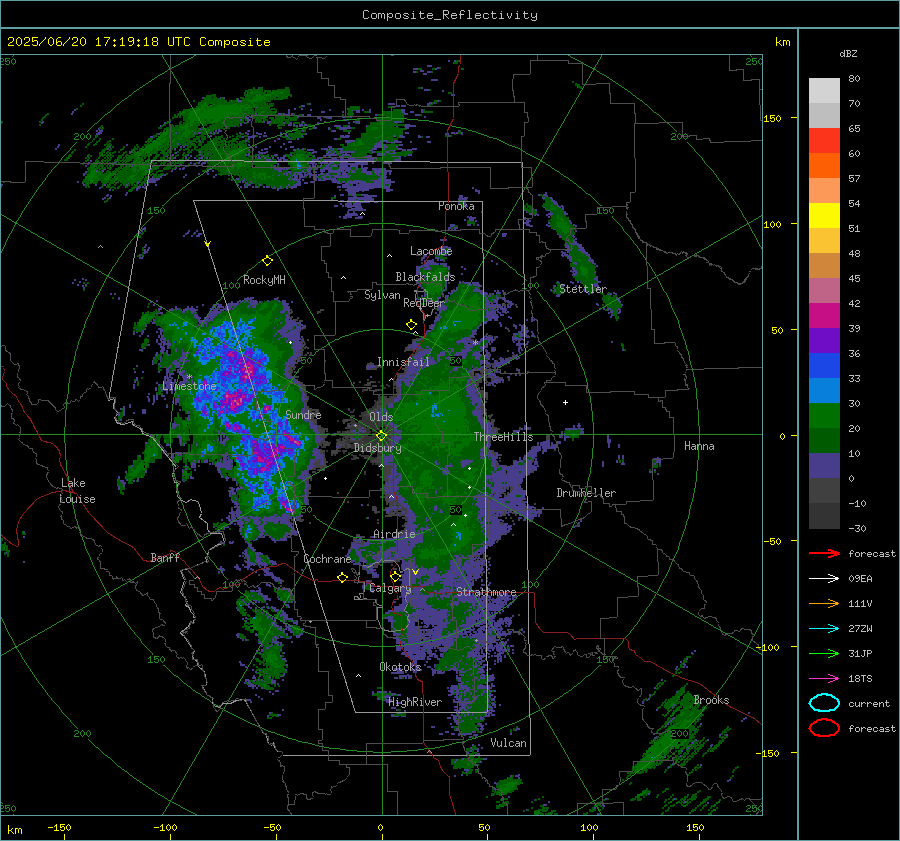This screenshot has height=841, width=900.
Task: Select the bright yellow 51–54 dBZ swatch
Action: [824, 216]
